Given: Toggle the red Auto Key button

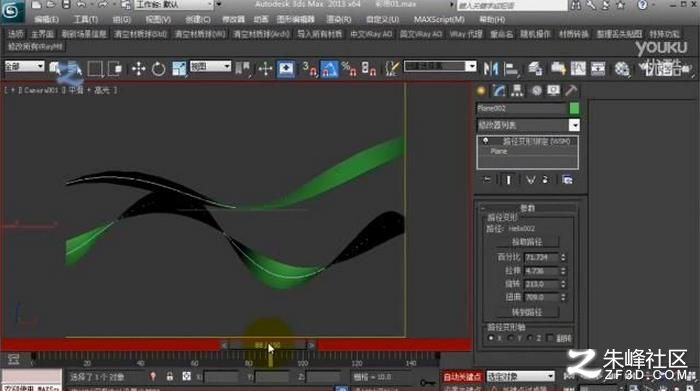Looking at the screenshot, I should coord(462,377).
